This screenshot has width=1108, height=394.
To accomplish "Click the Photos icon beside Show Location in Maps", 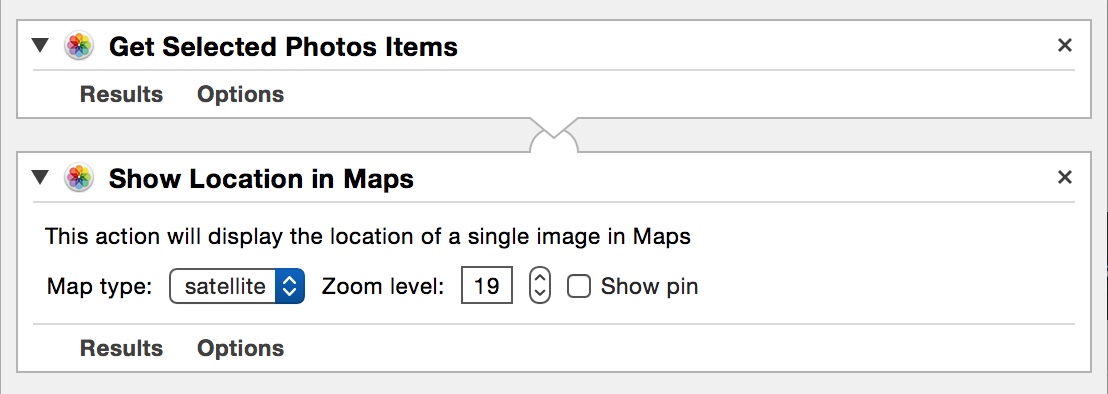I will 79,179.
